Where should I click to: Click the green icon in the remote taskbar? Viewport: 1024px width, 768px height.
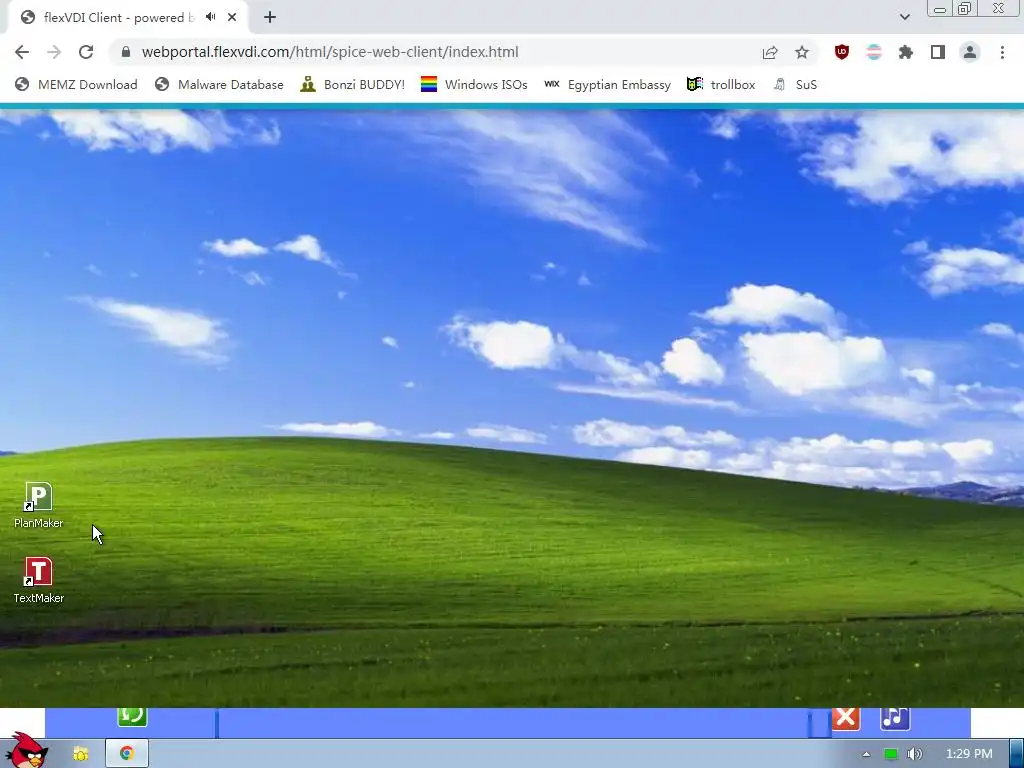pyautogui.click(x=132, y=716)
